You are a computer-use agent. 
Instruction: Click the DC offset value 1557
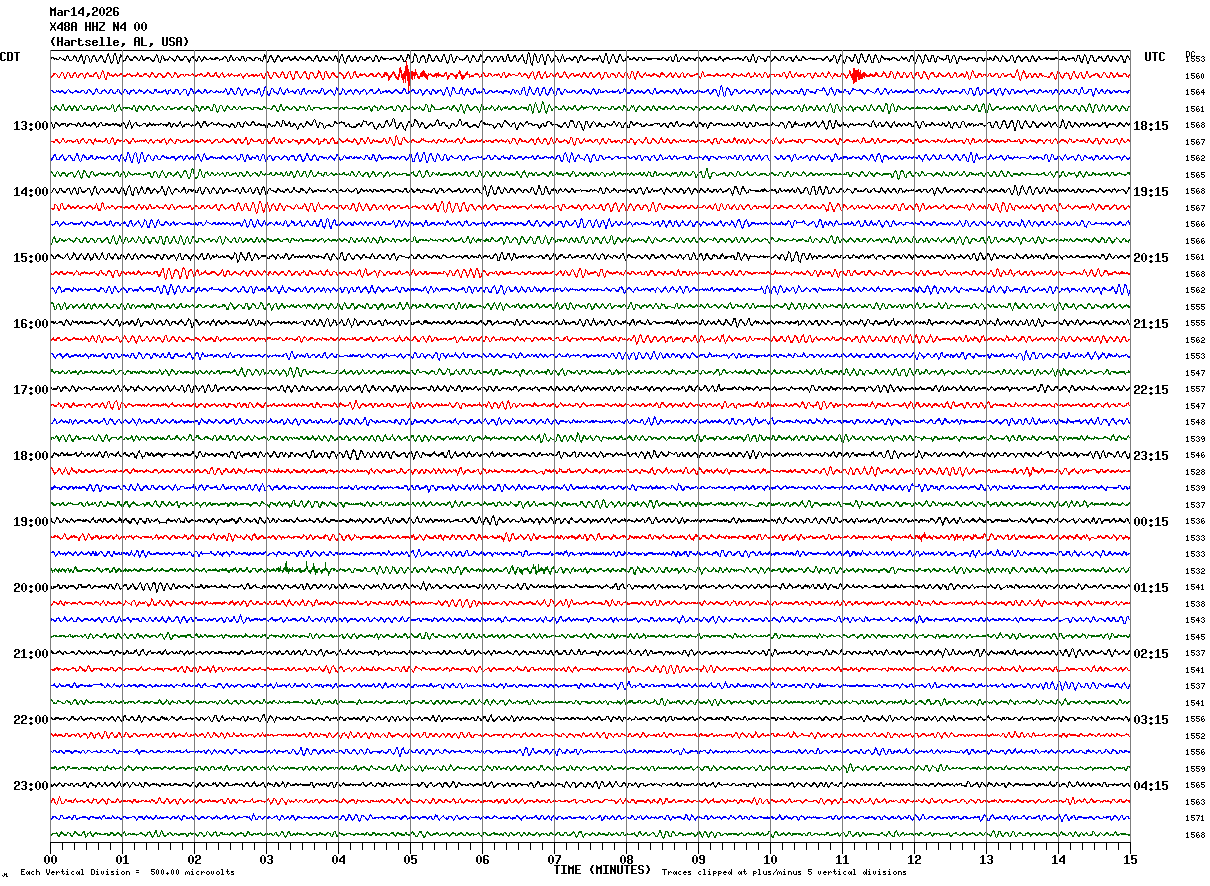(x=1194, y=390)
